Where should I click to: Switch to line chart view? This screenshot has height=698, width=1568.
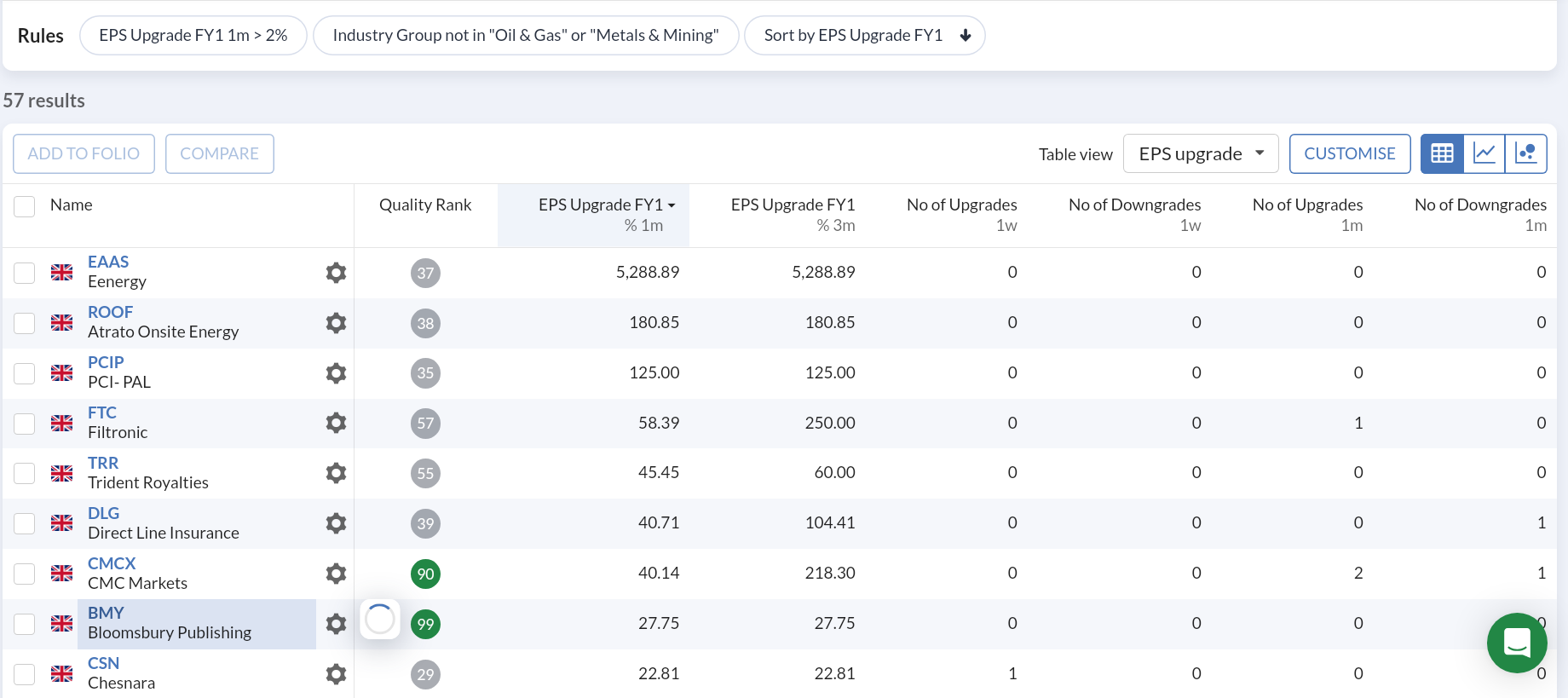click(x=1484, y=153)
